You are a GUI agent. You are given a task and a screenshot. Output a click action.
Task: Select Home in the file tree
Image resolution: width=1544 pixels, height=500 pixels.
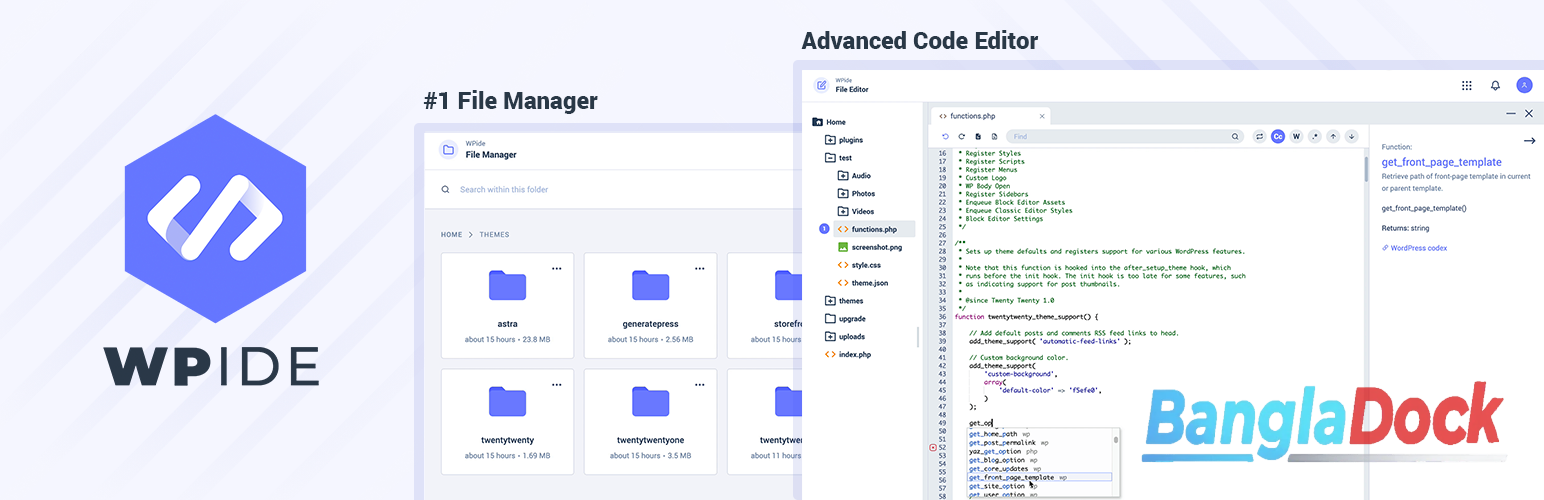tap(829, 122)
